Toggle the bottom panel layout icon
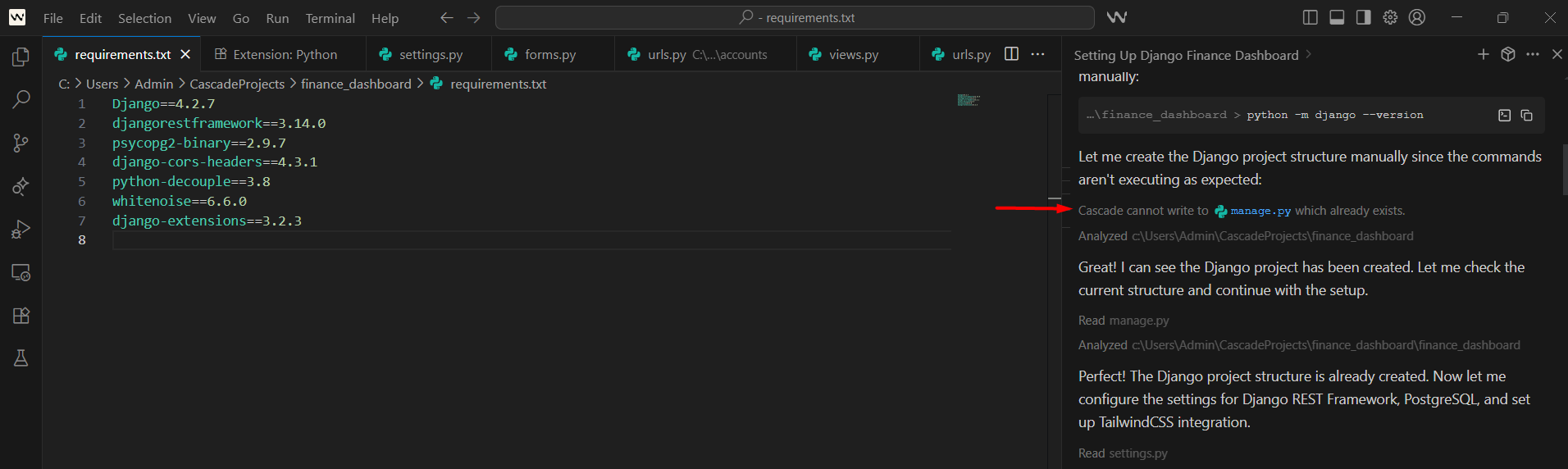Screen dimensions: 1568x469 [x=1337, y=17]
